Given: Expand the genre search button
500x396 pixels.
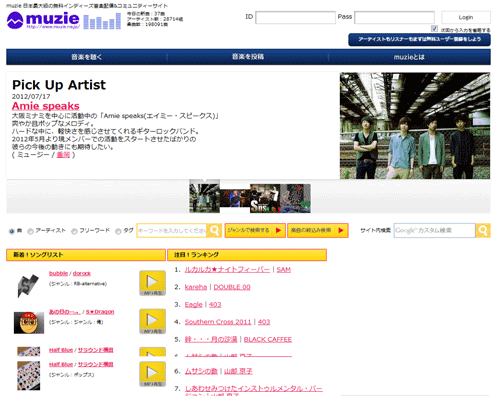Looking at the screenshot, I should (255, 230).
